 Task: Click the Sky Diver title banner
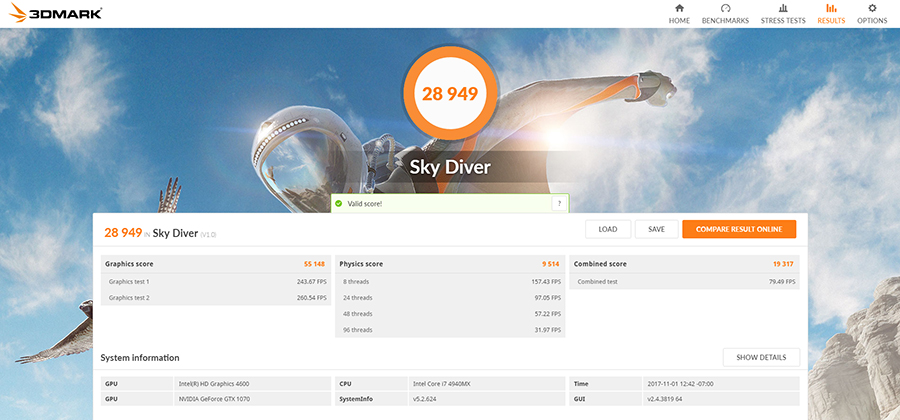[452, 167]
